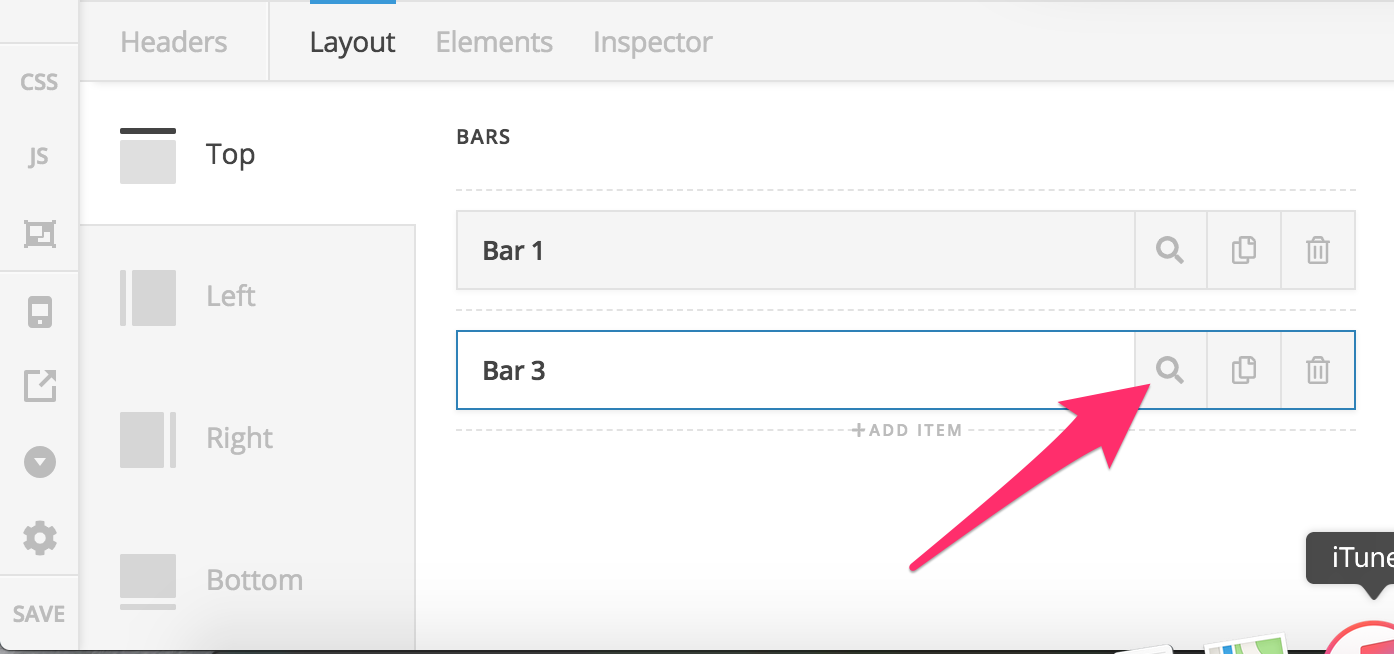Click Add Item below the bars
This screenshot has width=1394, height=654.
click(906, 430)
